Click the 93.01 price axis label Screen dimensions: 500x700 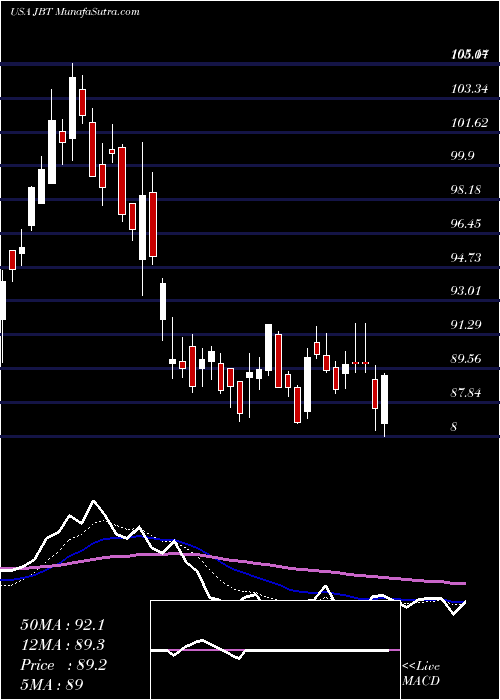(466, 291)
